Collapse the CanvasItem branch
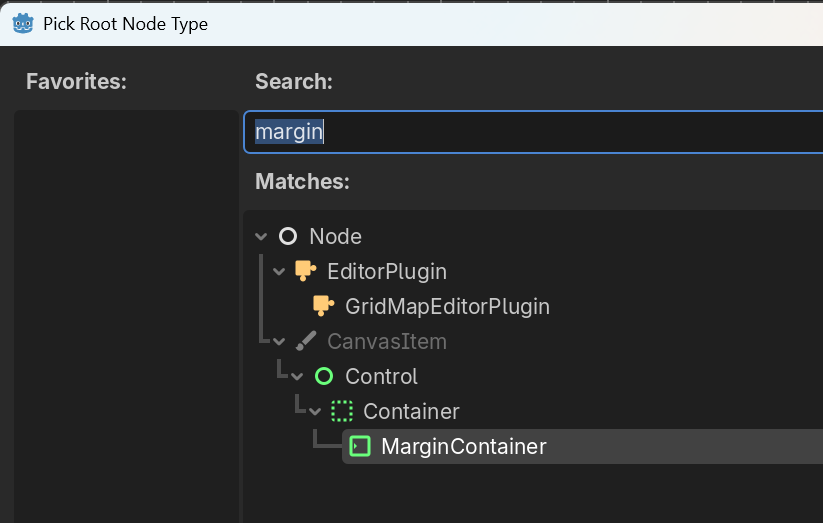823x523 pixels. point(279,341)
